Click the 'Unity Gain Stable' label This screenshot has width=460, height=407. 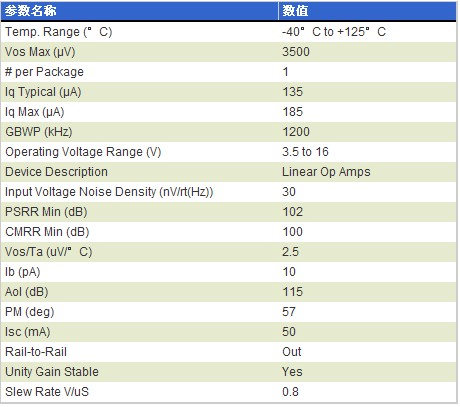tap(52, 372)
